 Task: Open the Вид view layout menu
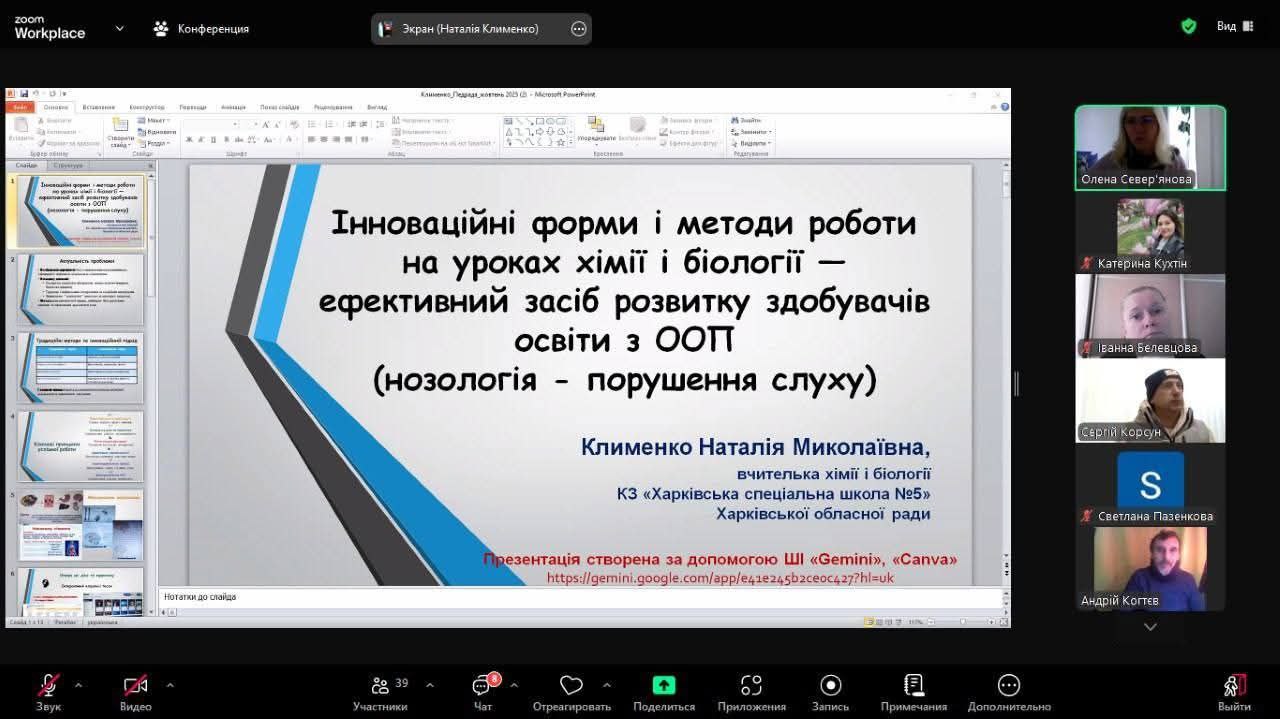[1235, 27]
